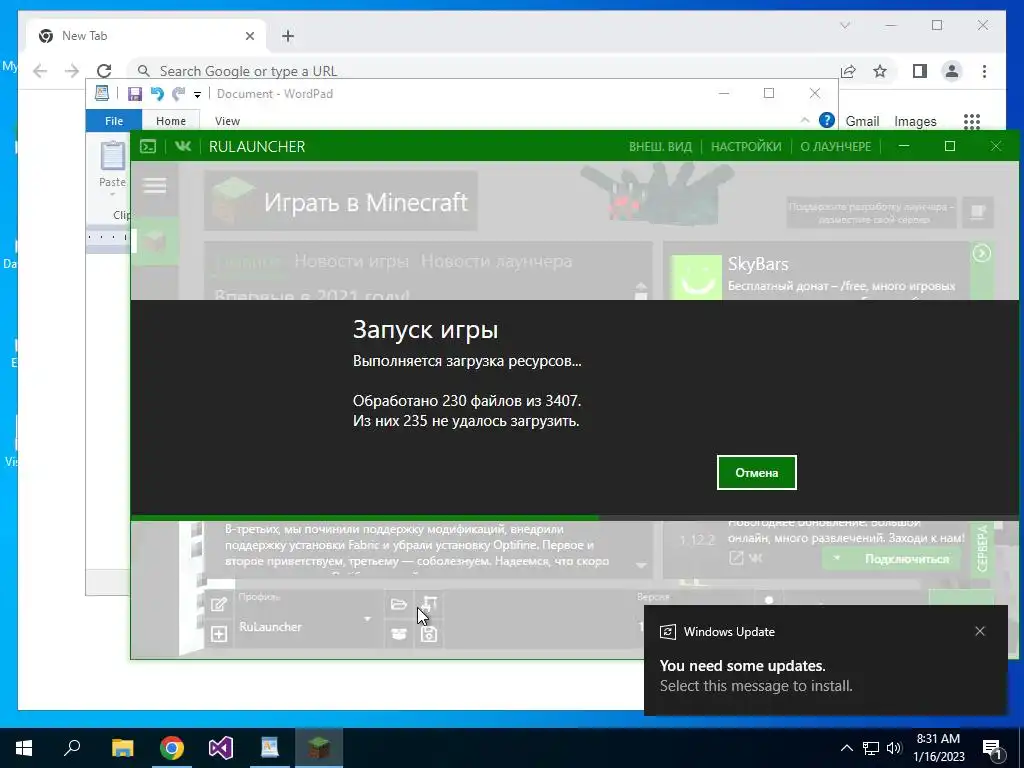This screenshot has width=1024, height=768.
Task: Click the Chrome address bar
Action: pyautogui.click(x=483, y=71)
